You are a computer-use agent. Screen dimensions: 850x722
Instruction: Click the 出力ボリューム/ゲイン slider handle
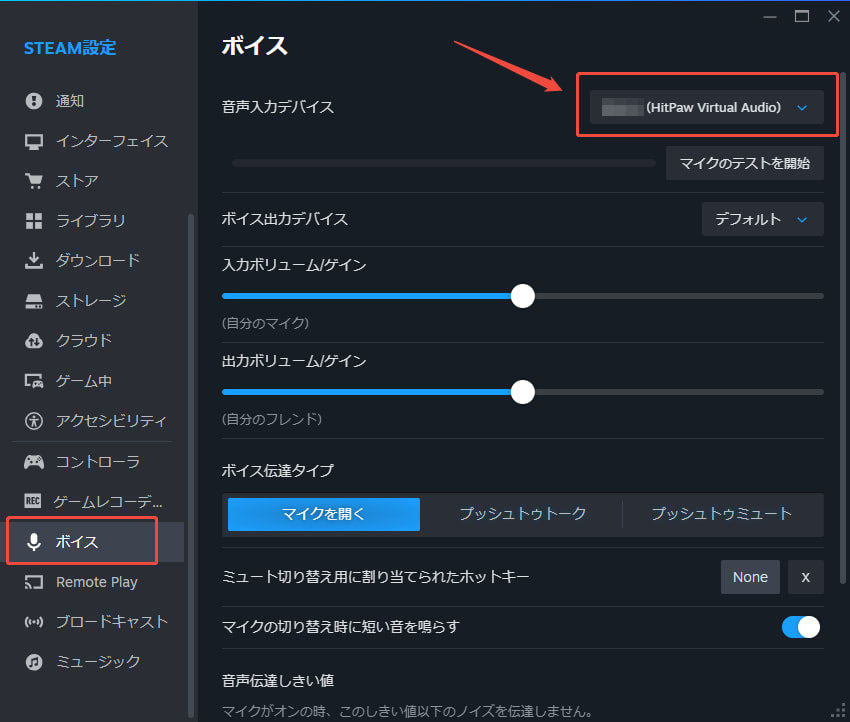click(x=523, y=392)
